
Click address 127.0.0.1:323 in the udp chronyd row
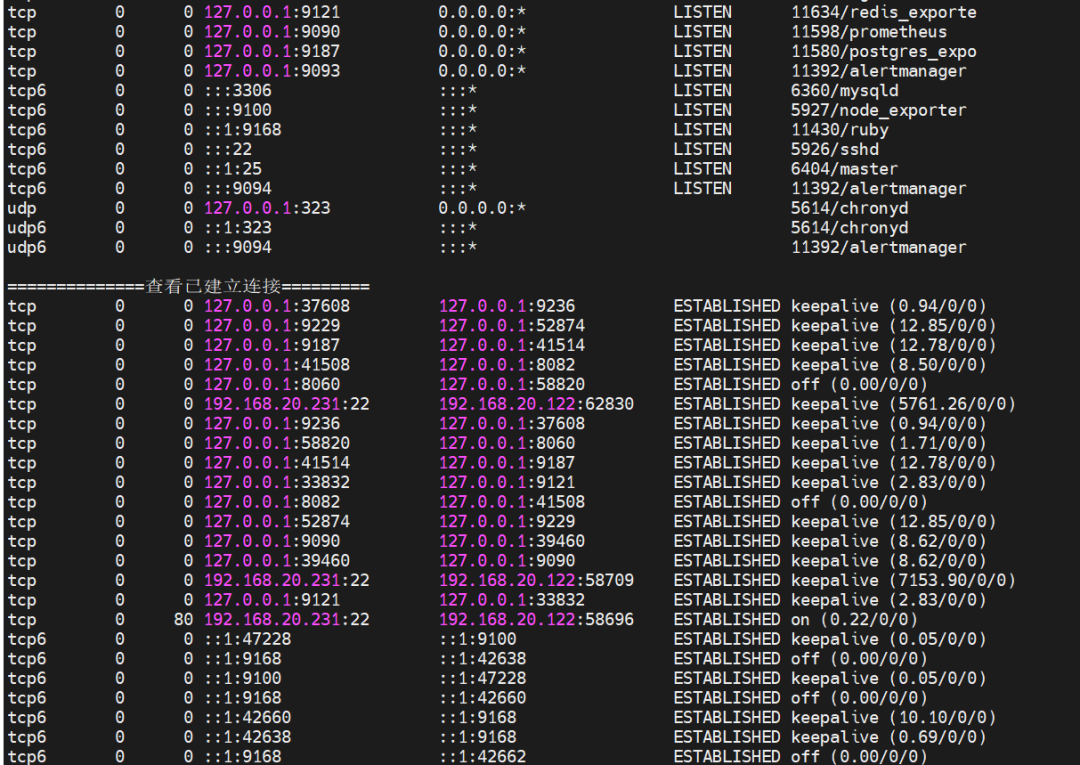[267, 208]
